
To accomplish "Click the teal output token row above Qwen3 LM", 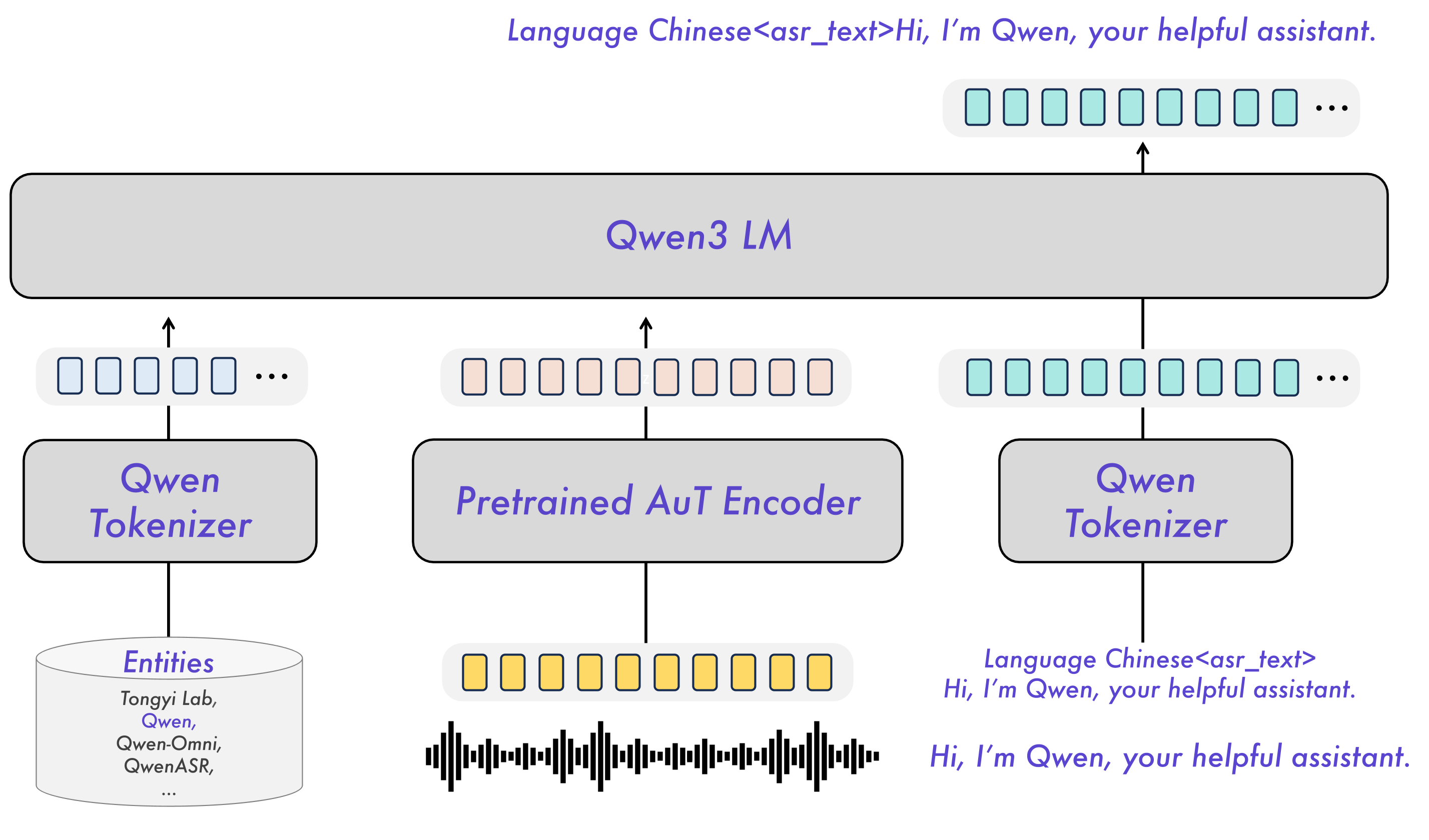I will (x=1151, y=108).
